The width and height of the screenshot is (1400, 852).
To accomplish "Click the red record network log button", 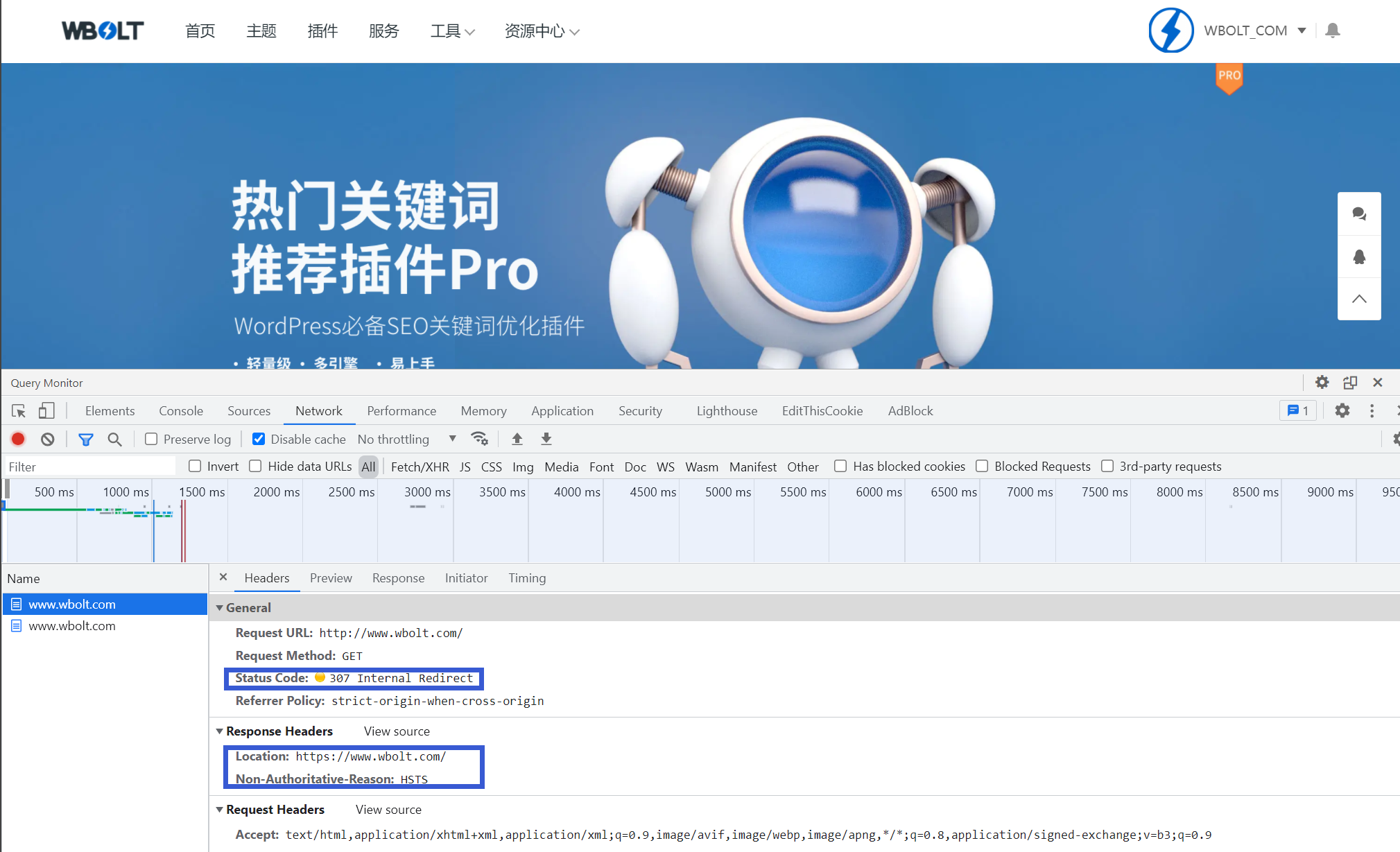I will [18, 439].
